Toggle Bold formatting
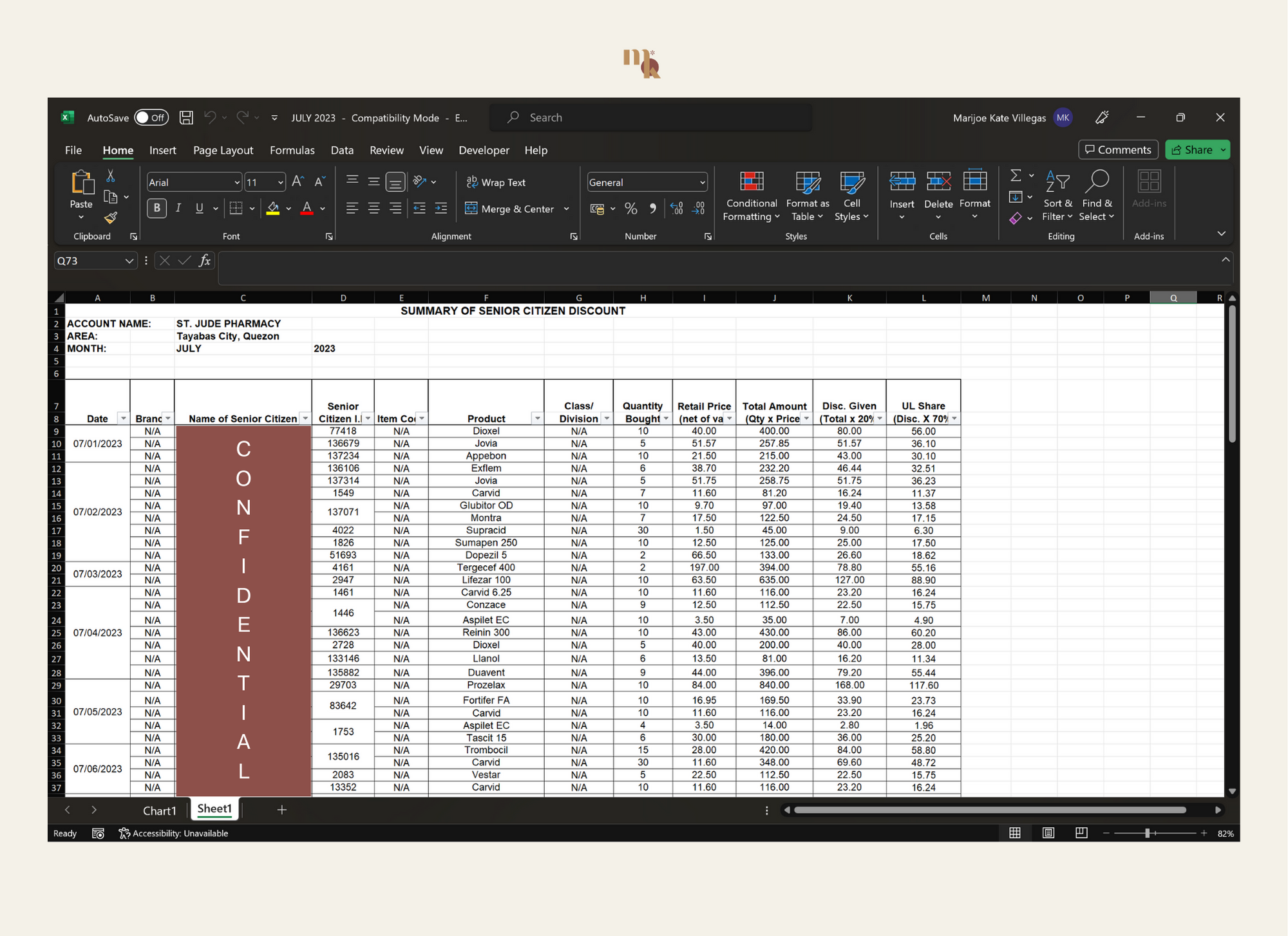 pos(156,208)
